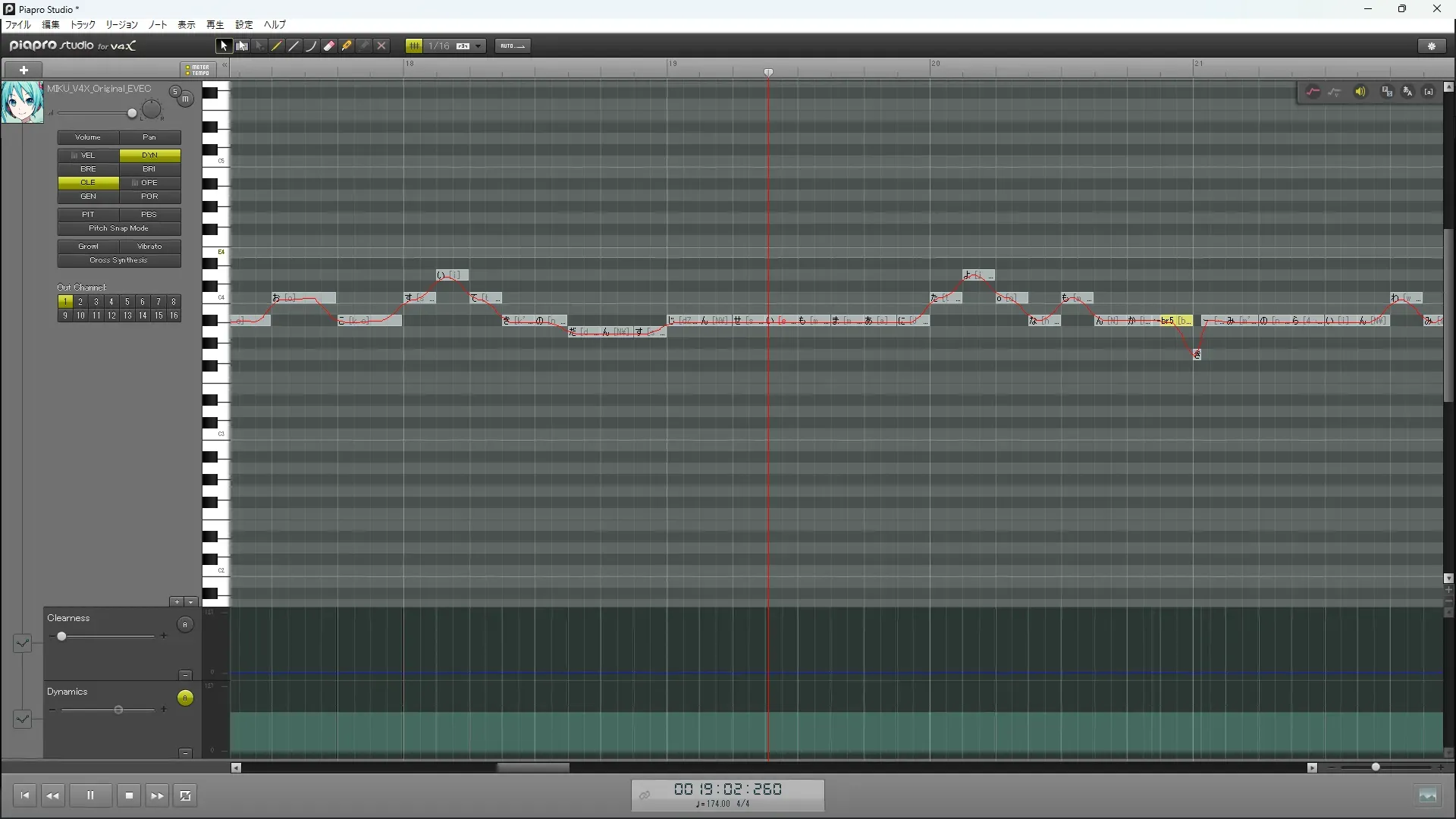Open the 1/16 quantize dropdown
The image size is (1456, 819).
(478, 46)
